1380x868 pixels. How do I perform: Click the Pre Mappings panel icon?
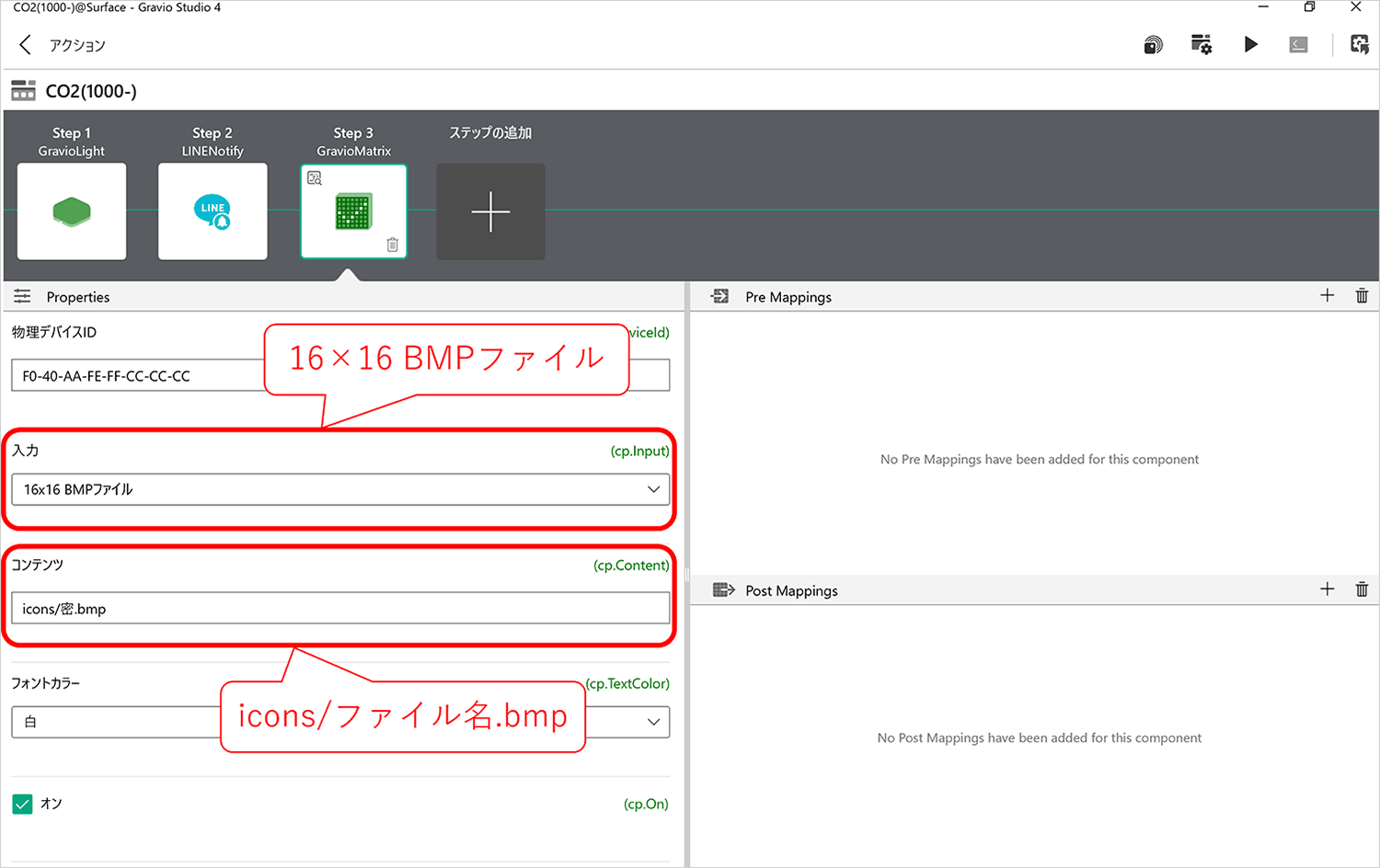(720, 296)
